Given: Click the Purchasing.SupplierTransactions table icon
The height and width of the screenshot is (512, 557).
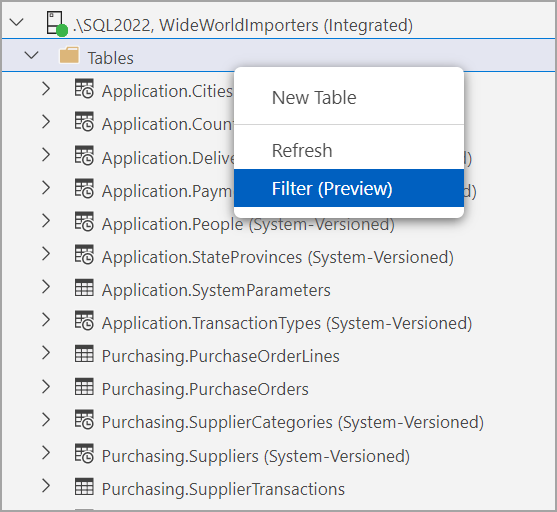Looking at the screenshot, I should (84, 486).
